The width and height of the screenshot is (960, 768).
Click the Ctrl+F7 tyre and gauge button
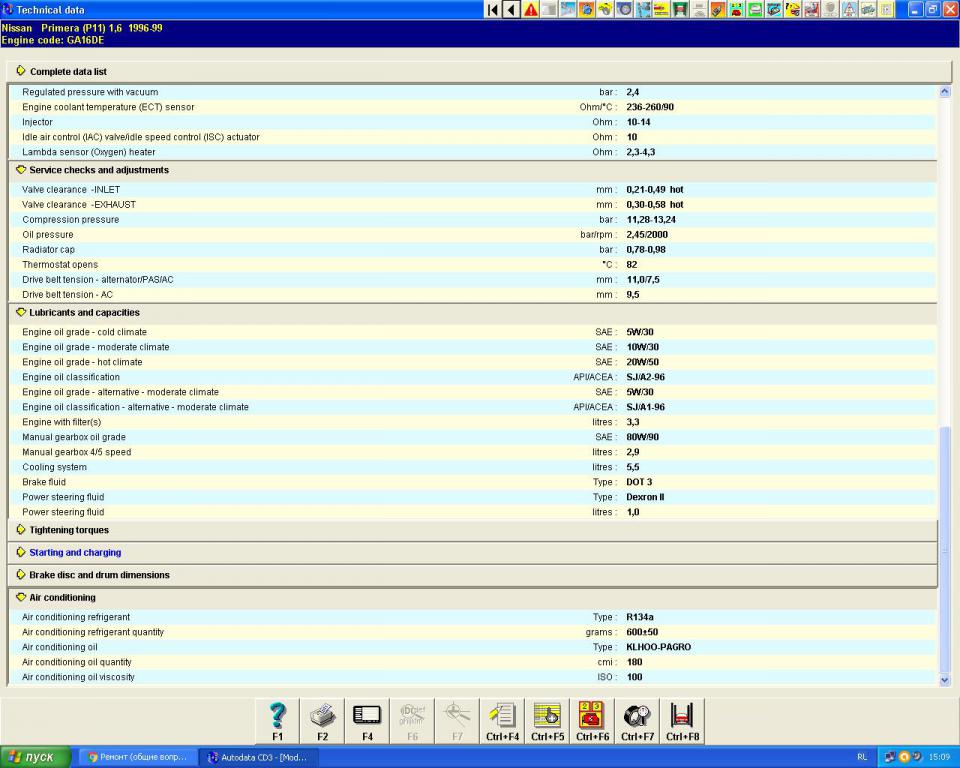click(637, 721)
